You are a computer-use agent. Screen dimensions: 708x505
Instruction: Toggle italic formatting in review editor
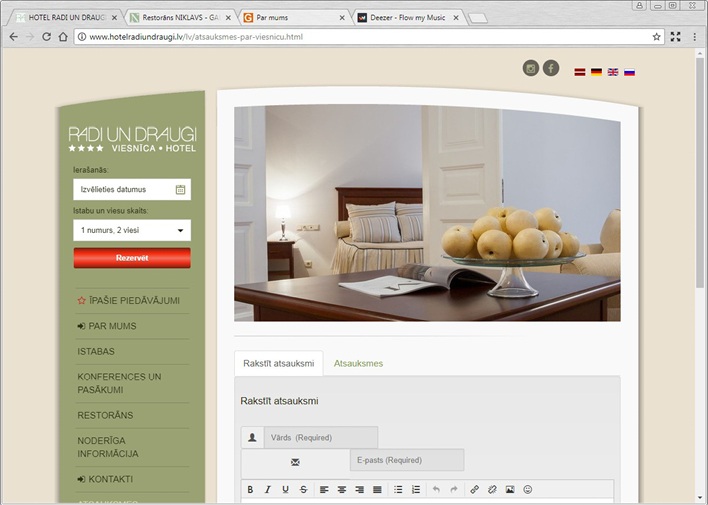click(x=268, y=489)
